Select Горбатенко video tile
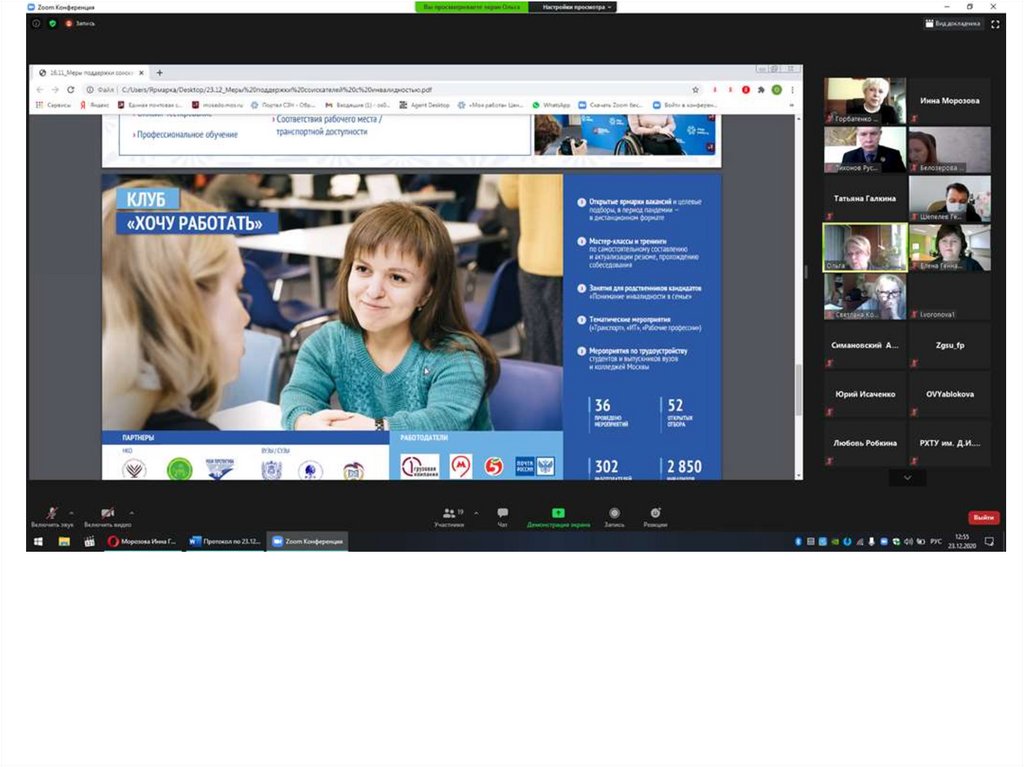The height and width of the screenshot is (767, 1024). (865, 101)
